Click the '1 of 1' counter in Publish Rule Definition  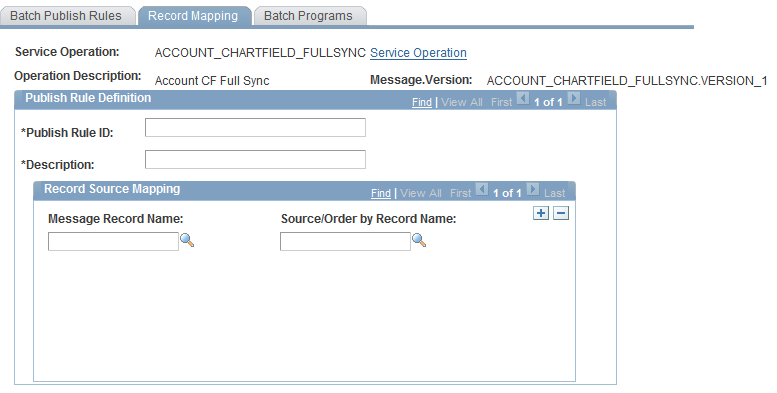point(548,102)
